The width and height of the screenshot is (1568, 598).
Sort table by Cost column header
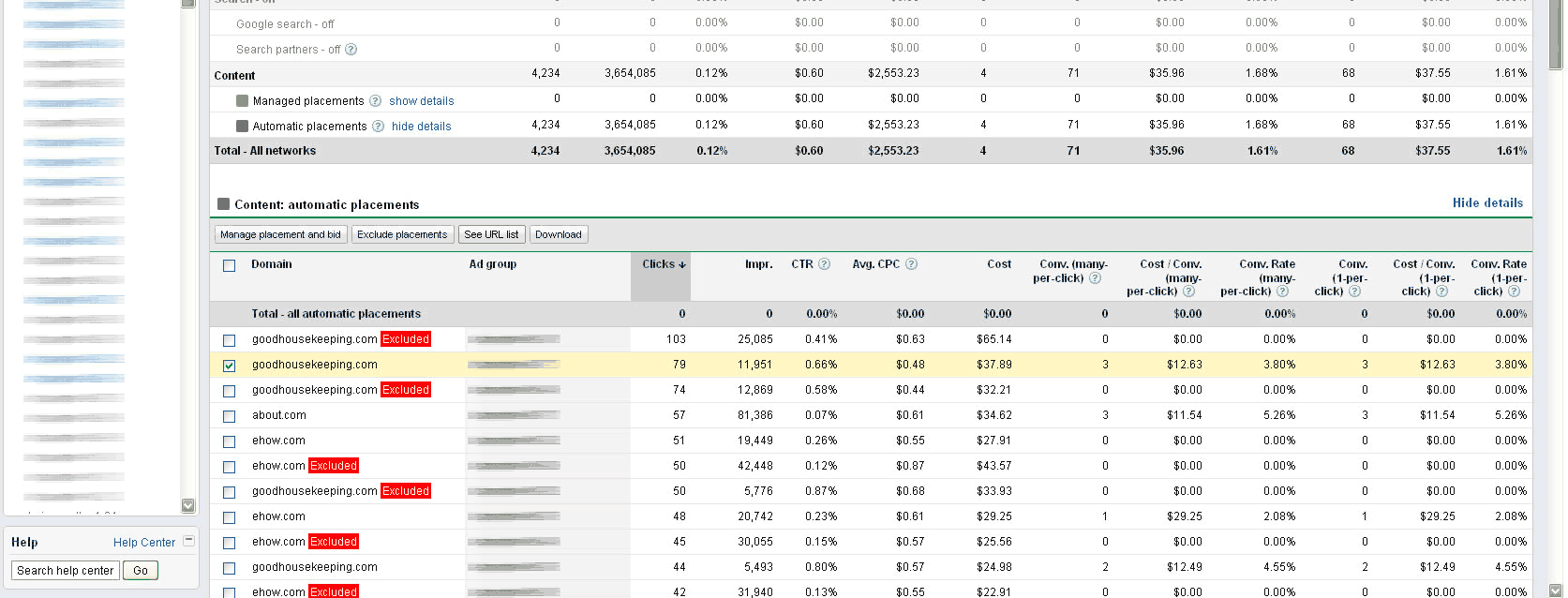pos(999,264)
